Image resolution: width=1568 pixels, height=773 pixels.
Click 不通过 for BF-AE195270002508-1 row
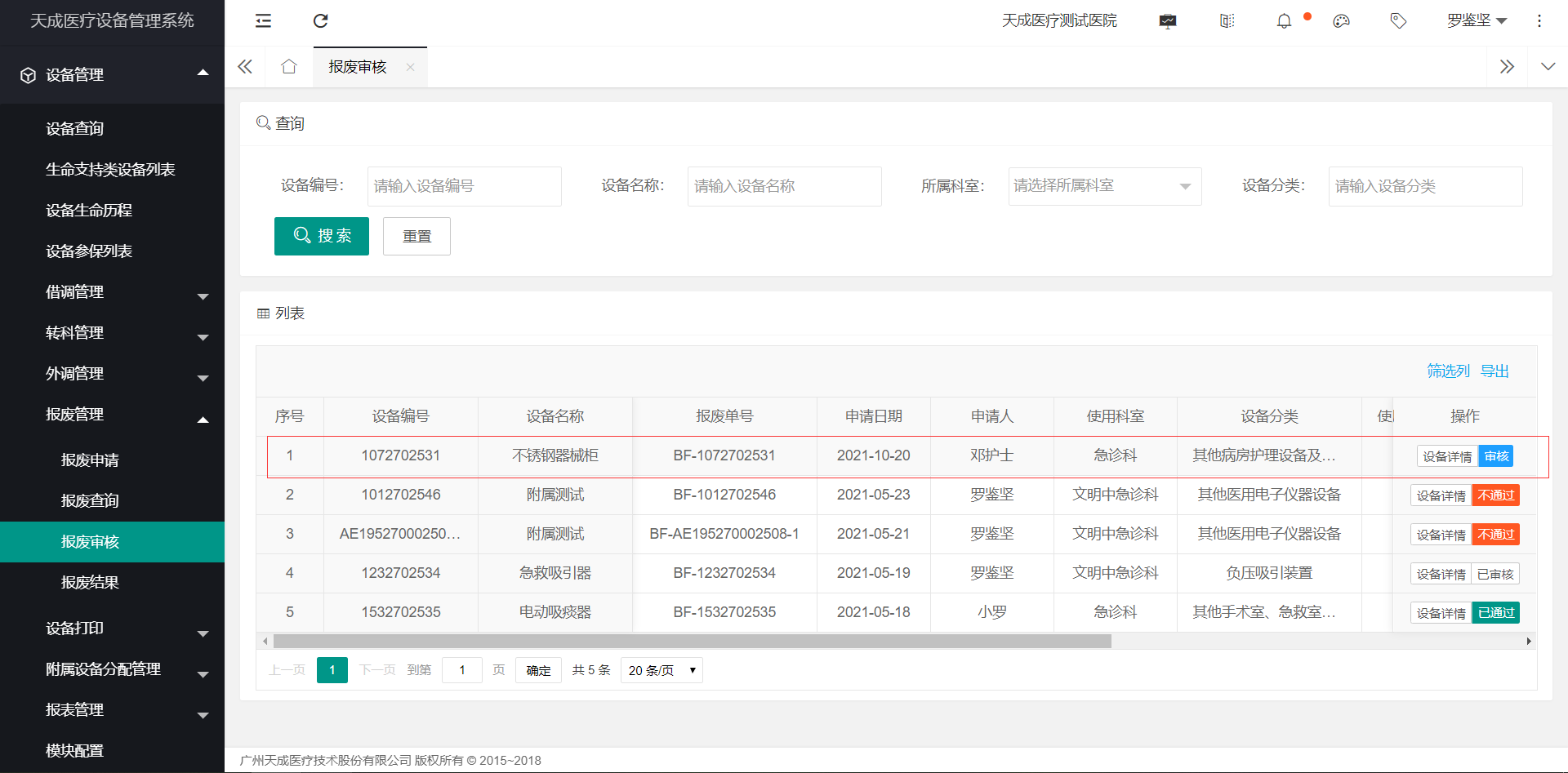[1496, 535]
